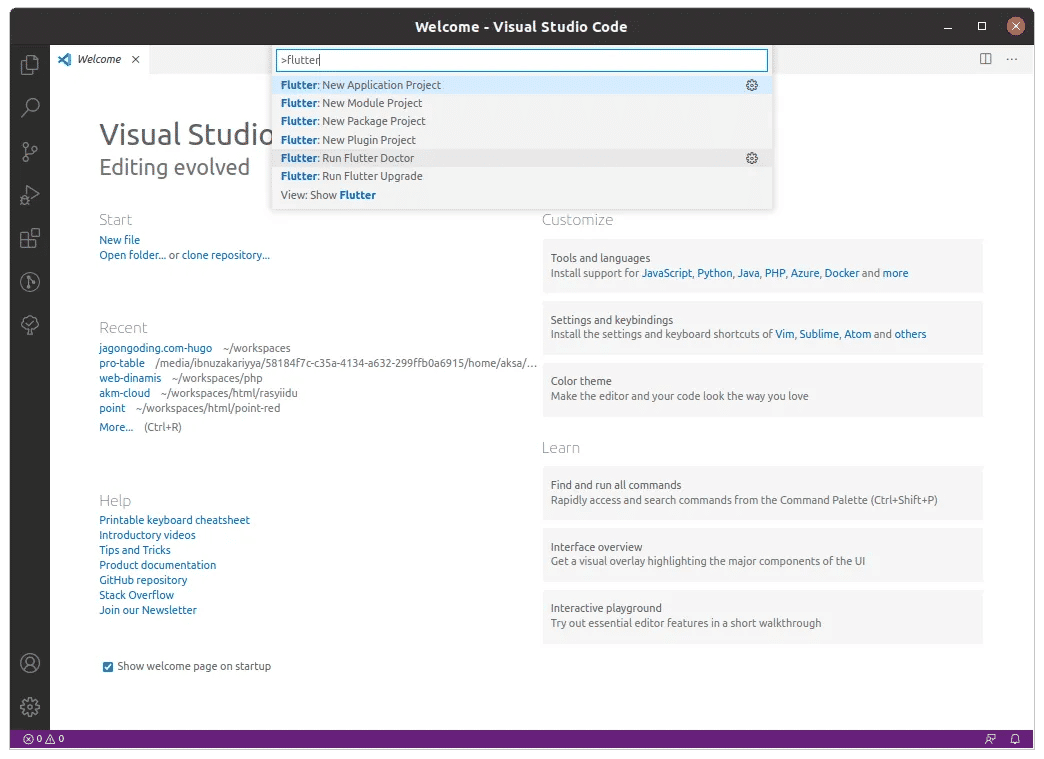Toggle Show welcome page on startup checkbox
1044x759 pixels.
(108, 666)
